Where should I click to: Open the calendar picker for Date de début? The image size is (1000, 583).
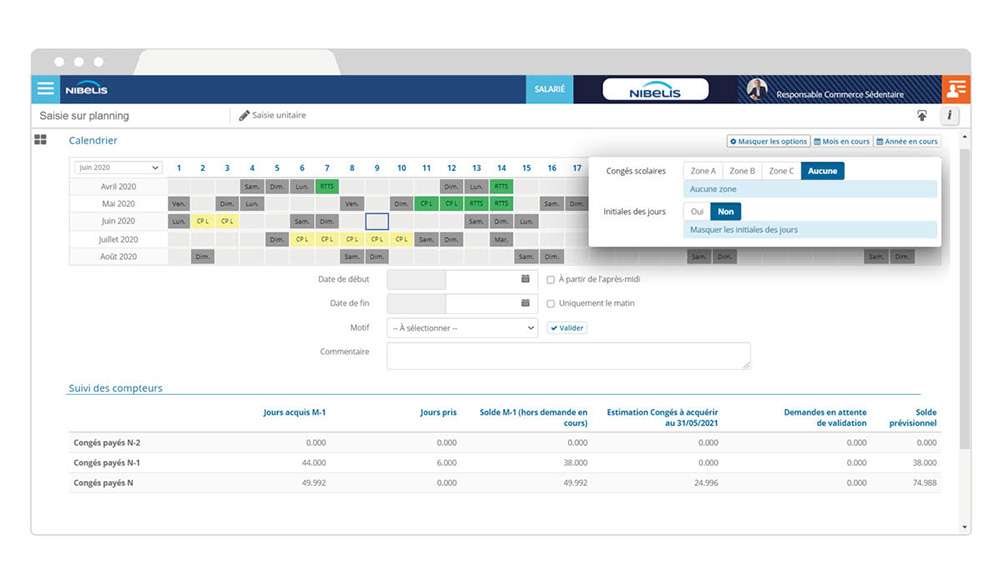525,280
